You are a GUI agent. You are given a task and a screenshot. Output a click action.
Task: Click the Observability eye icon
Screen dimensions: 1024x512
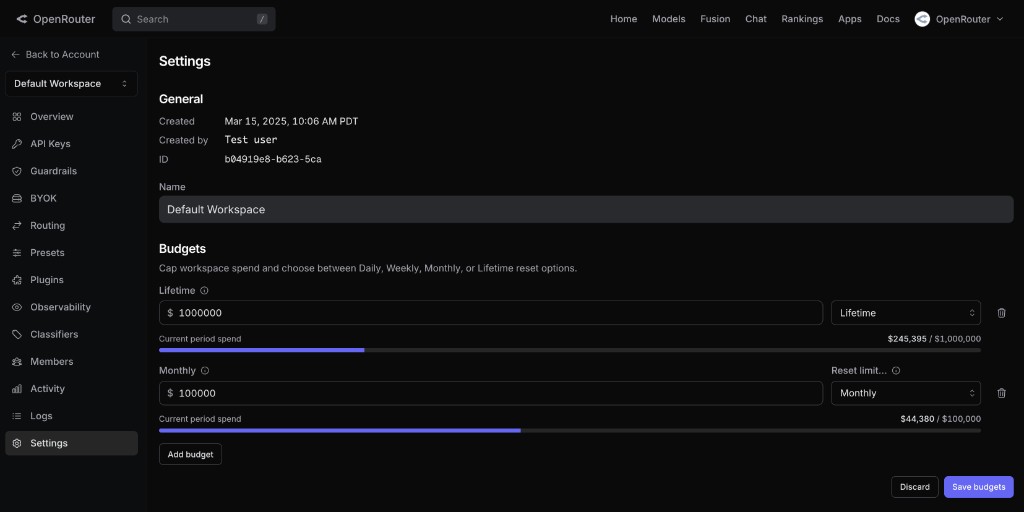point(17,307)
